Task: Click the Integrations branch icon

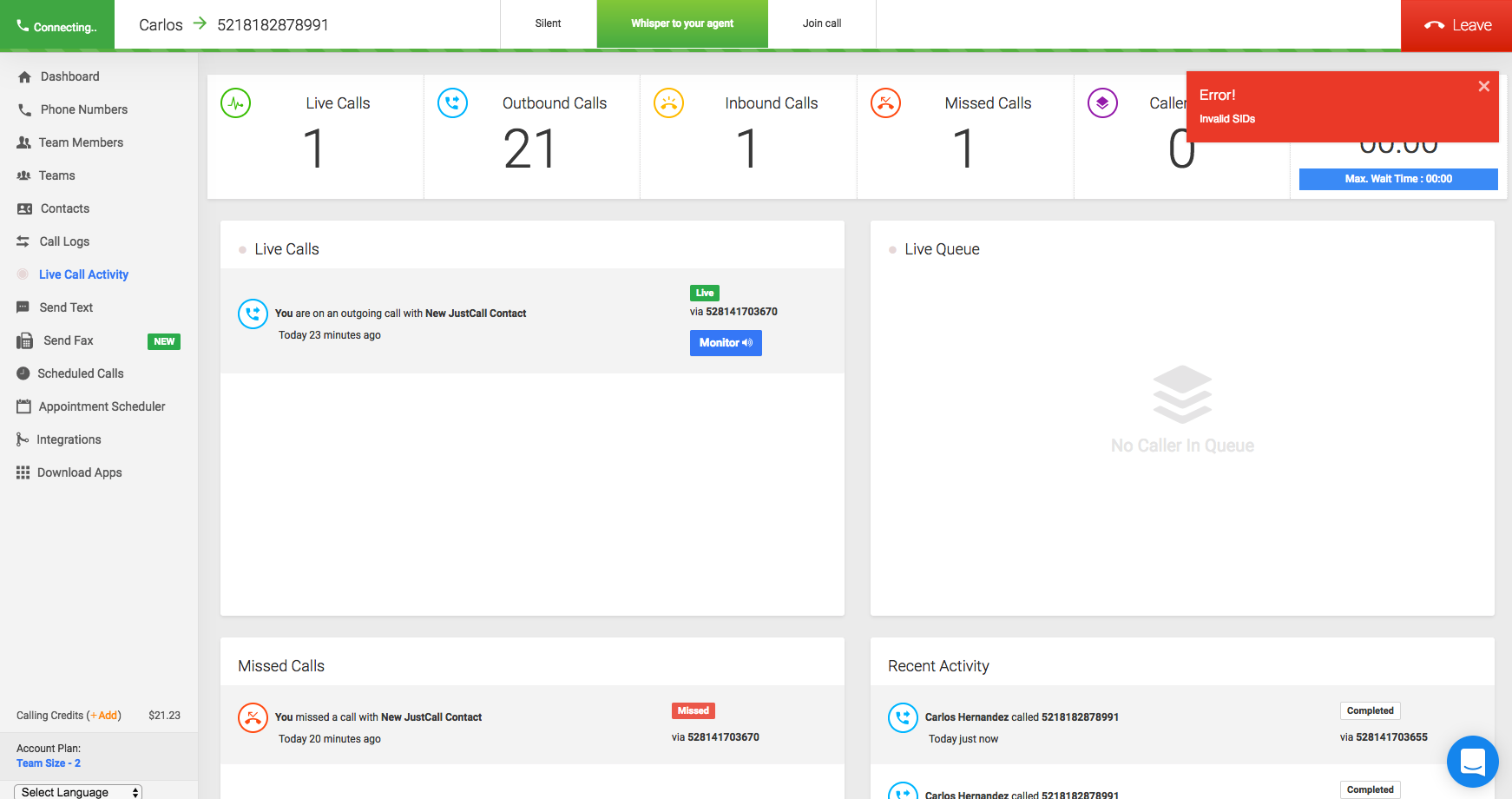Action: coord(23,439)
